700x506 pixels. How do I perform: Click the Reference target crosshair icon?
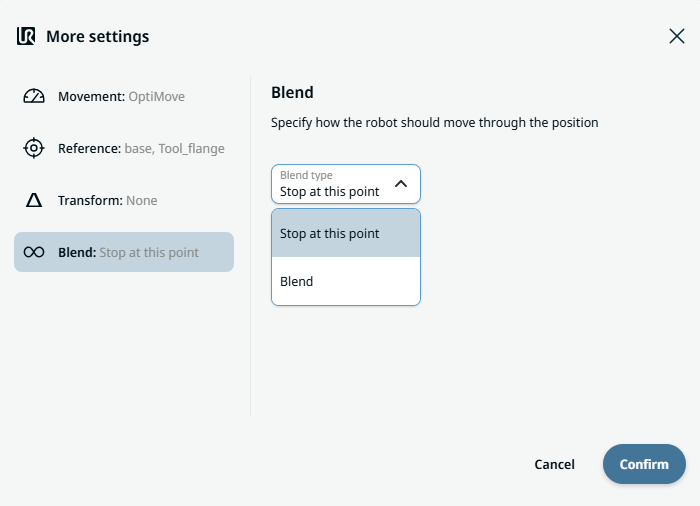(x=34, y=149)
